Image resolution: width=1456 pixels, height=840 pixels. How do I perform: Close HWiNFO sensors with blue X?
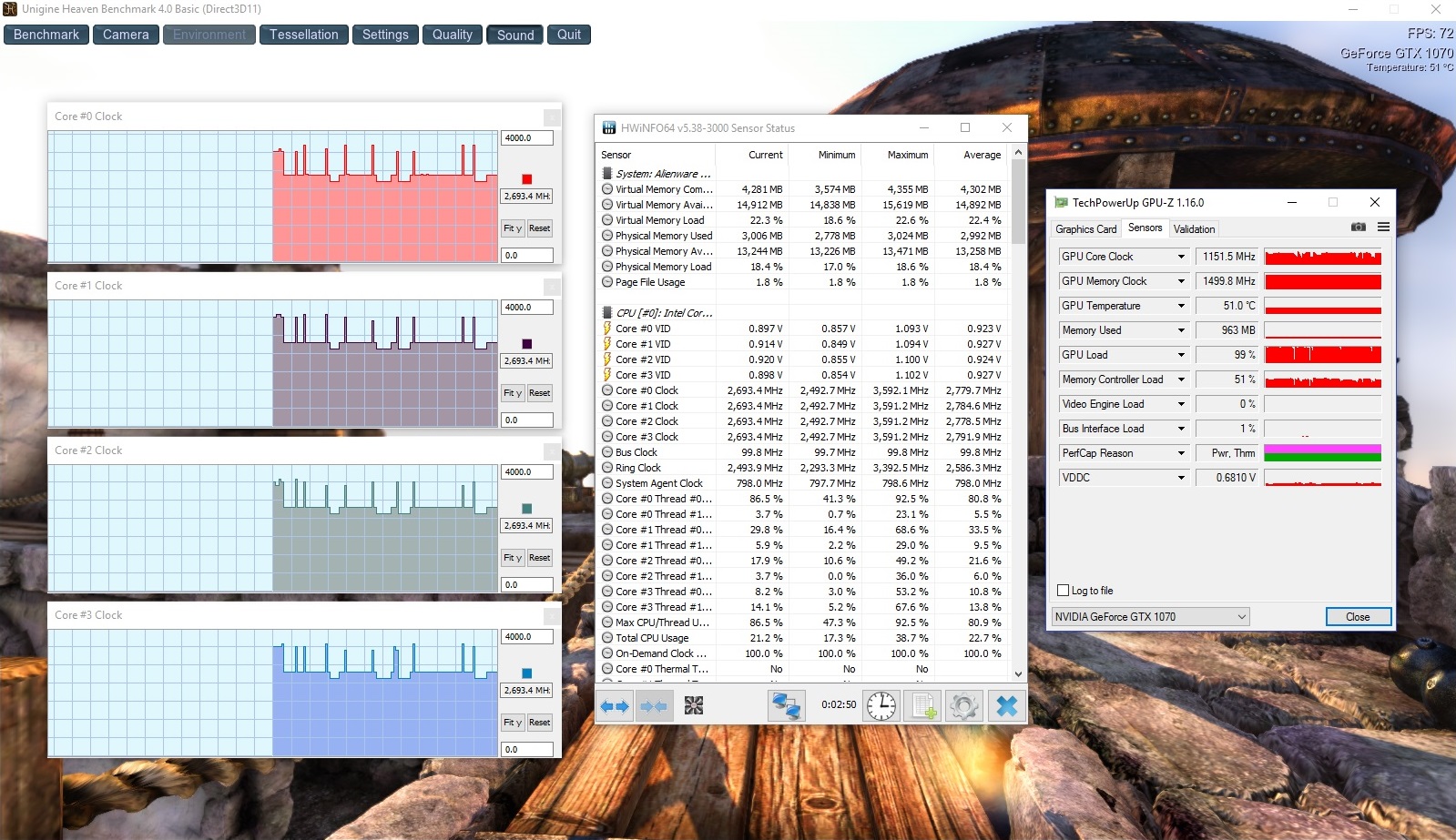pyautogui.click(x=1006, y=705)
